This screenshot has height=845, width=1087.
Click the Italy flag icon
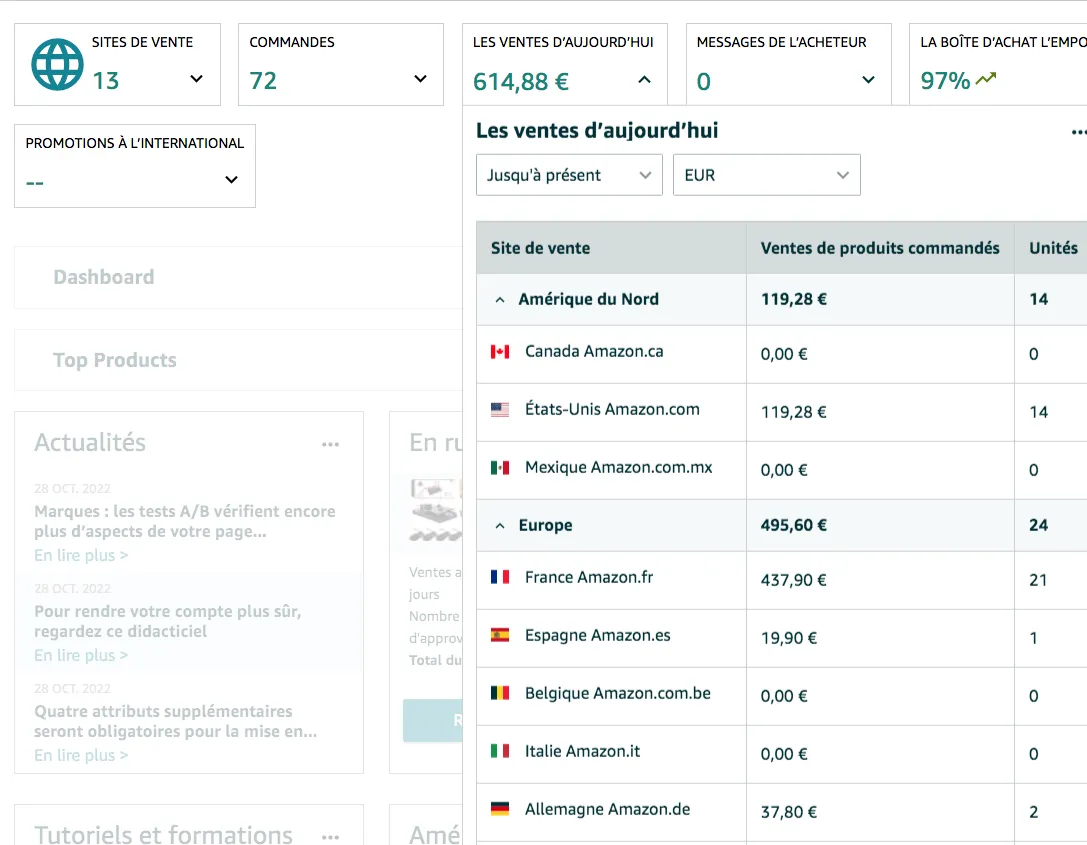click(500, 751)
